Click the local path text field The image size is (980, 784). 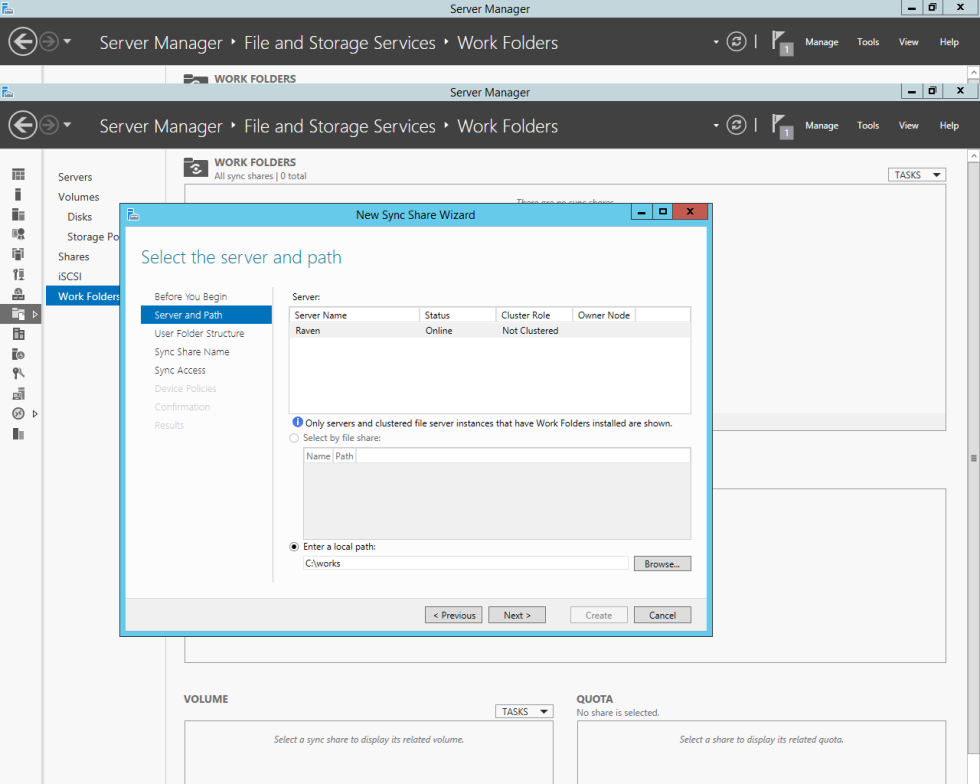pos(466,563)
